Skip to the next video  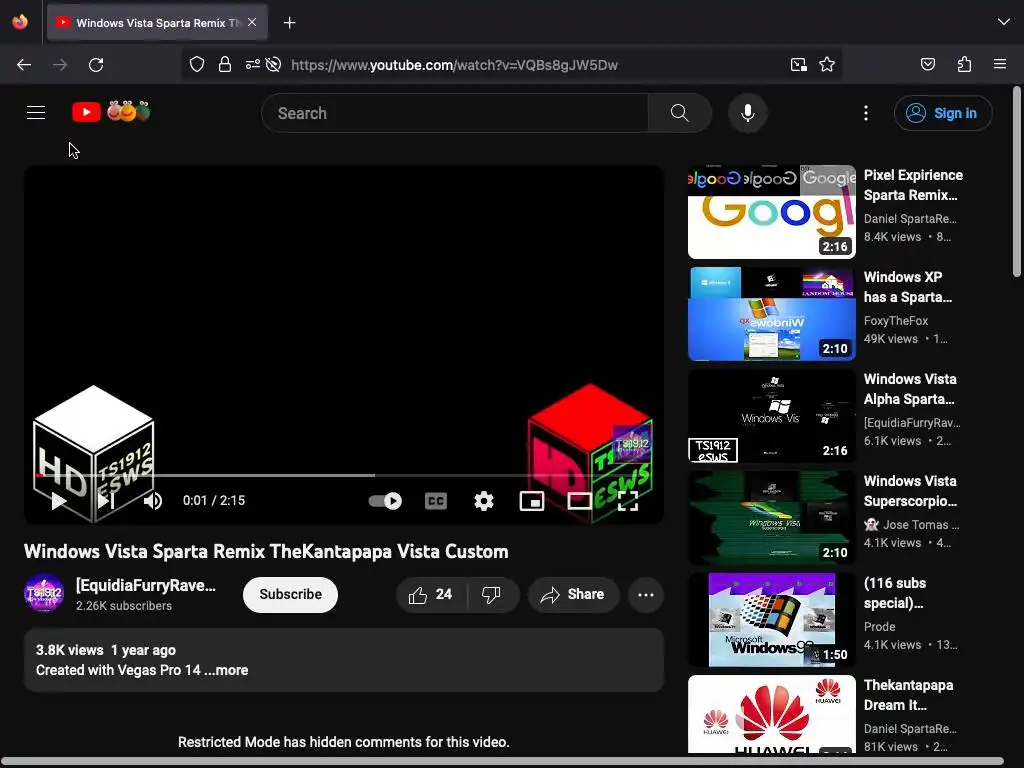(106, 501)
